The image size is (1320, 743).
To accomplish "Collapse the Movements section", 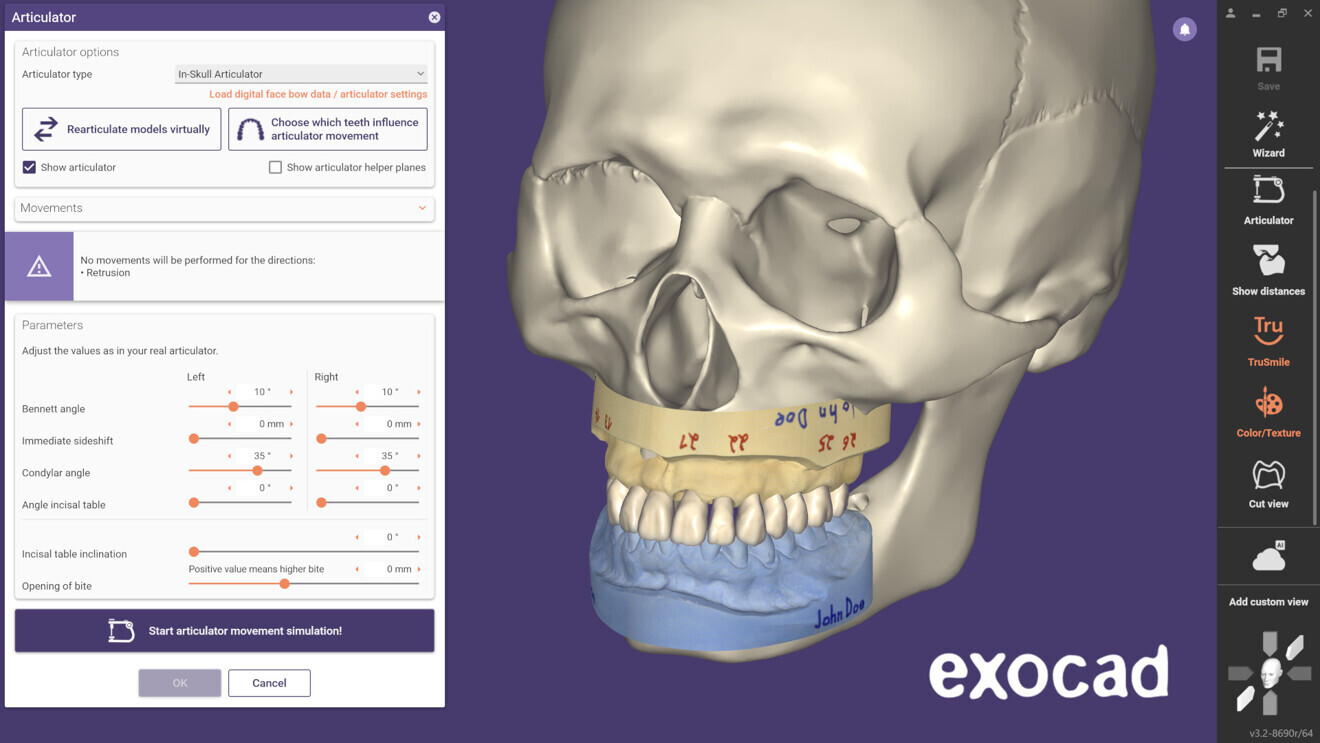I will pos(421,207).
